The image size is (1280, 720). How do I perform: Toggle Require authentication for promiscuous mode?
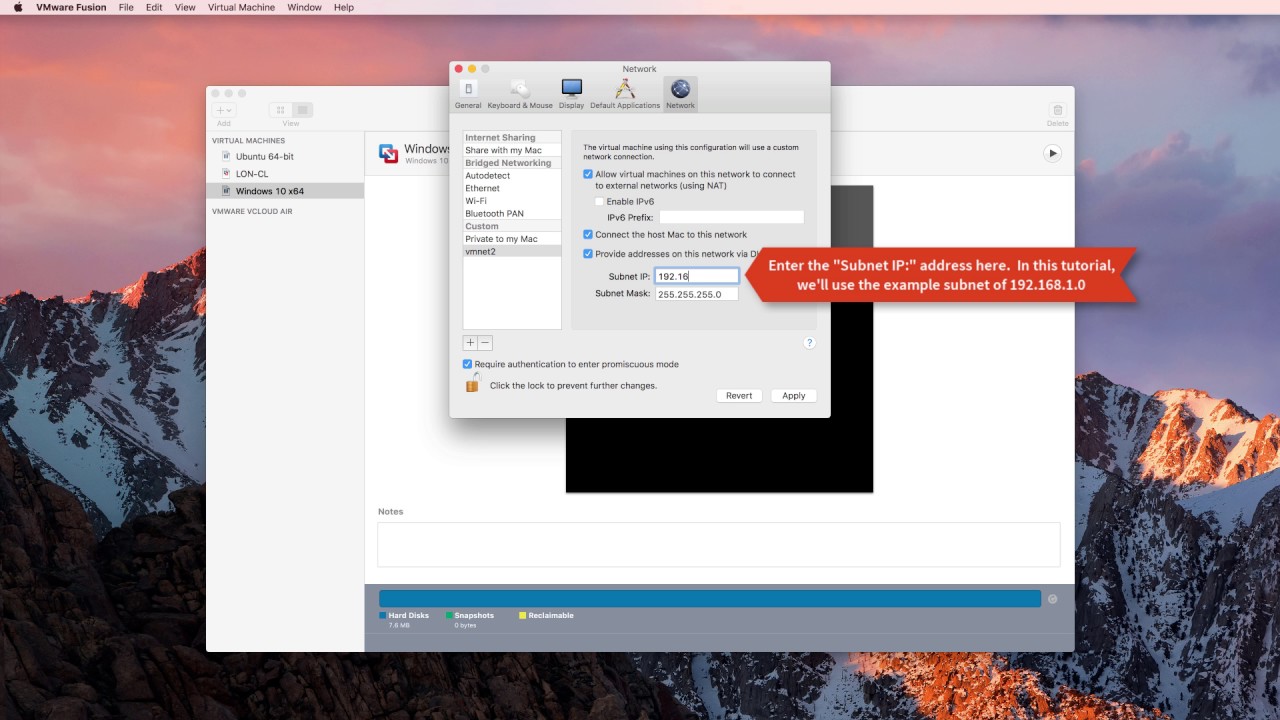tap(467, 364)
